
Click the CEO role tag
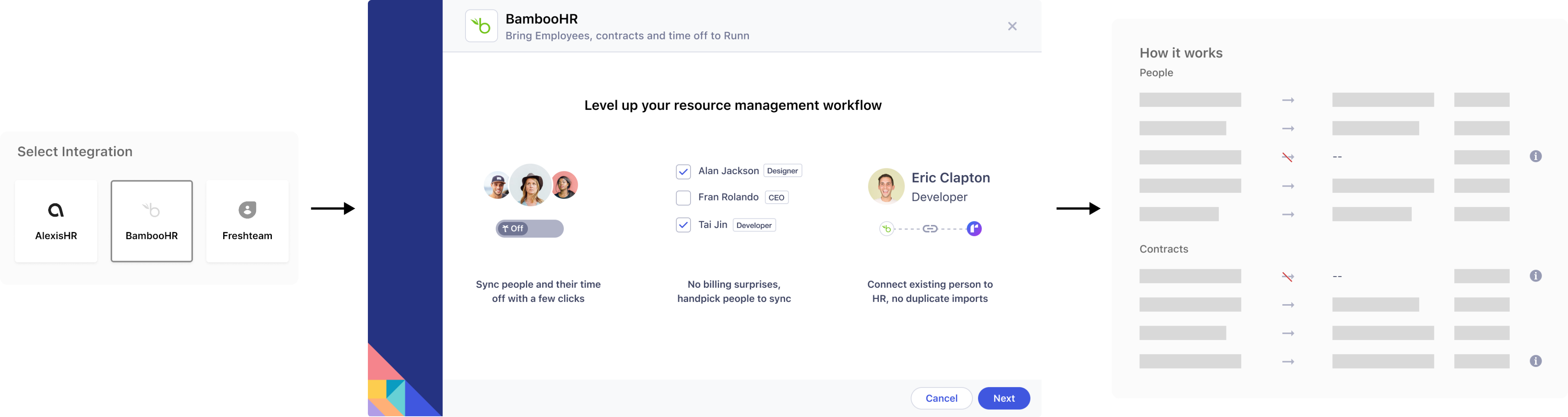point(776,197)
